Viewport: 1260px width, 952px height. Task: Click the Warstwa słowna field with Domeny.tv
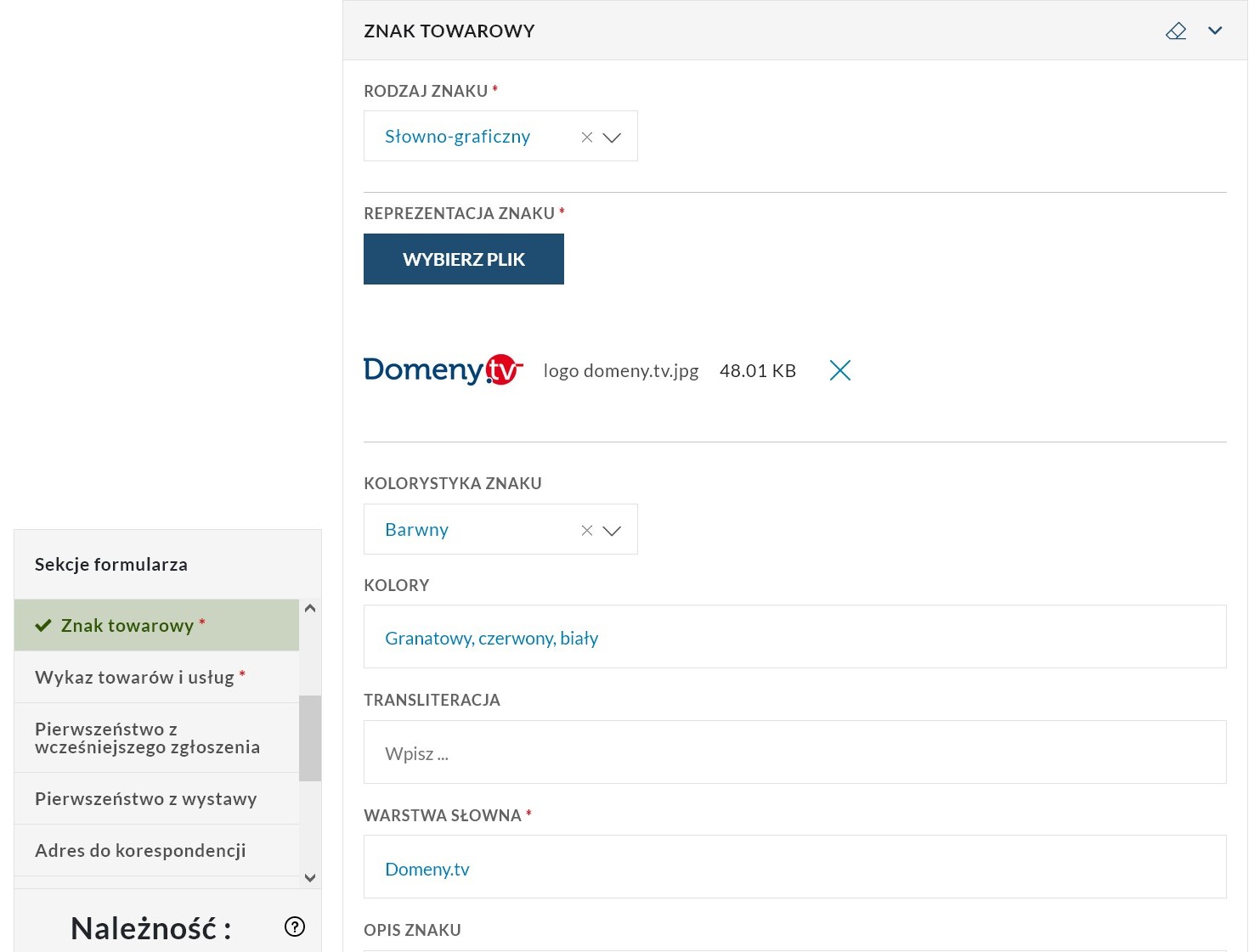pos(794,867)
